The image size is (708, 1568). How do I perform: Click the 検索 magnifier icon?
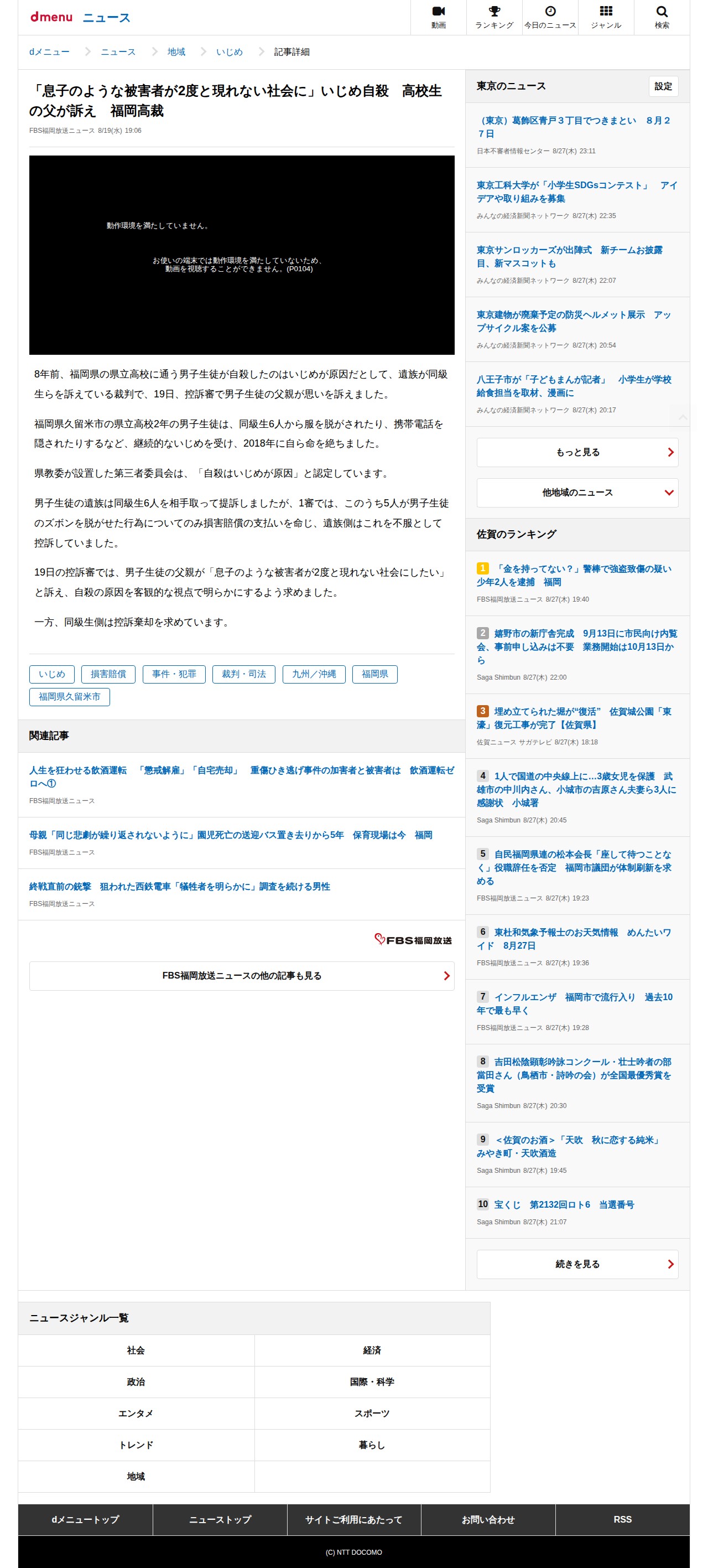click(x=662, y=12)
